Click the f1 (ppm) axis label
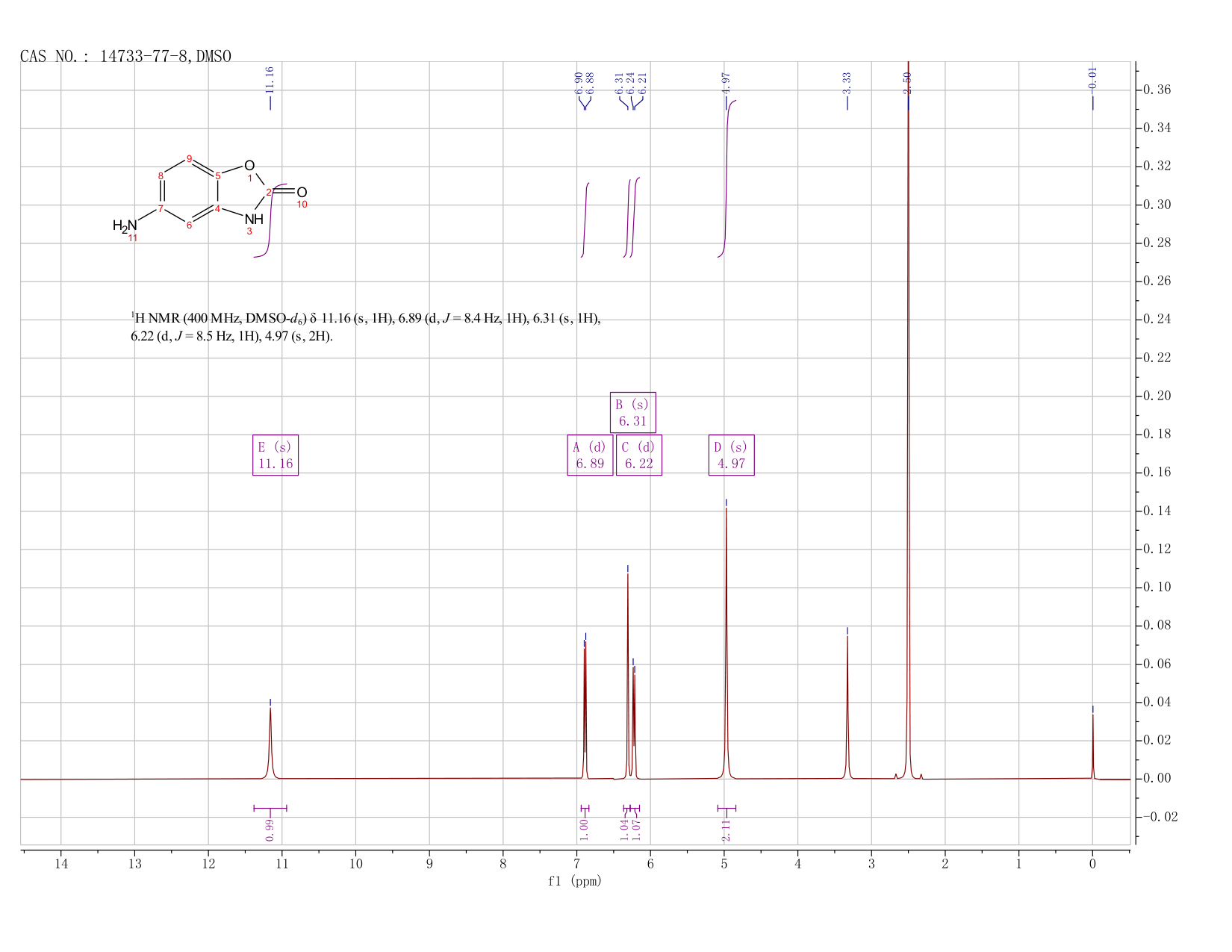Image resolution: width=1232 pixels, height=952 pixels. [575, 881]
